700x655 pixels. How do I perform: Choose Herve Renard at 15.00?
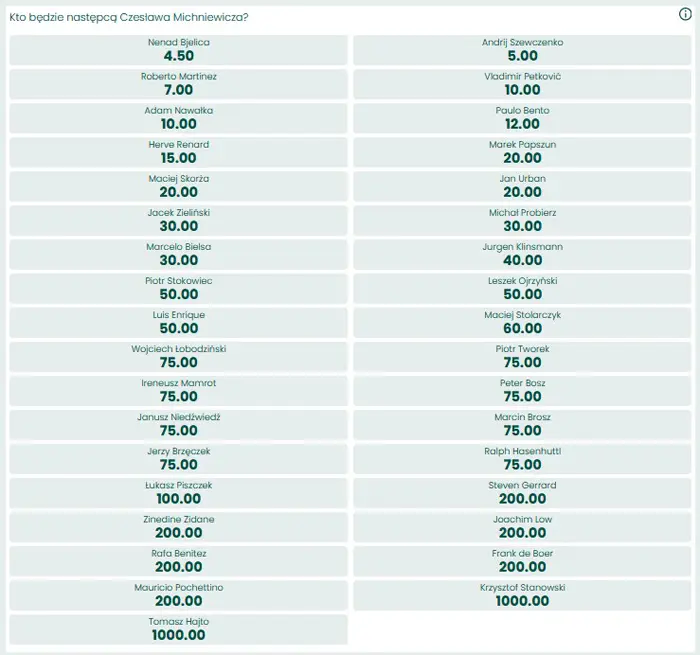tap(178, 153)
